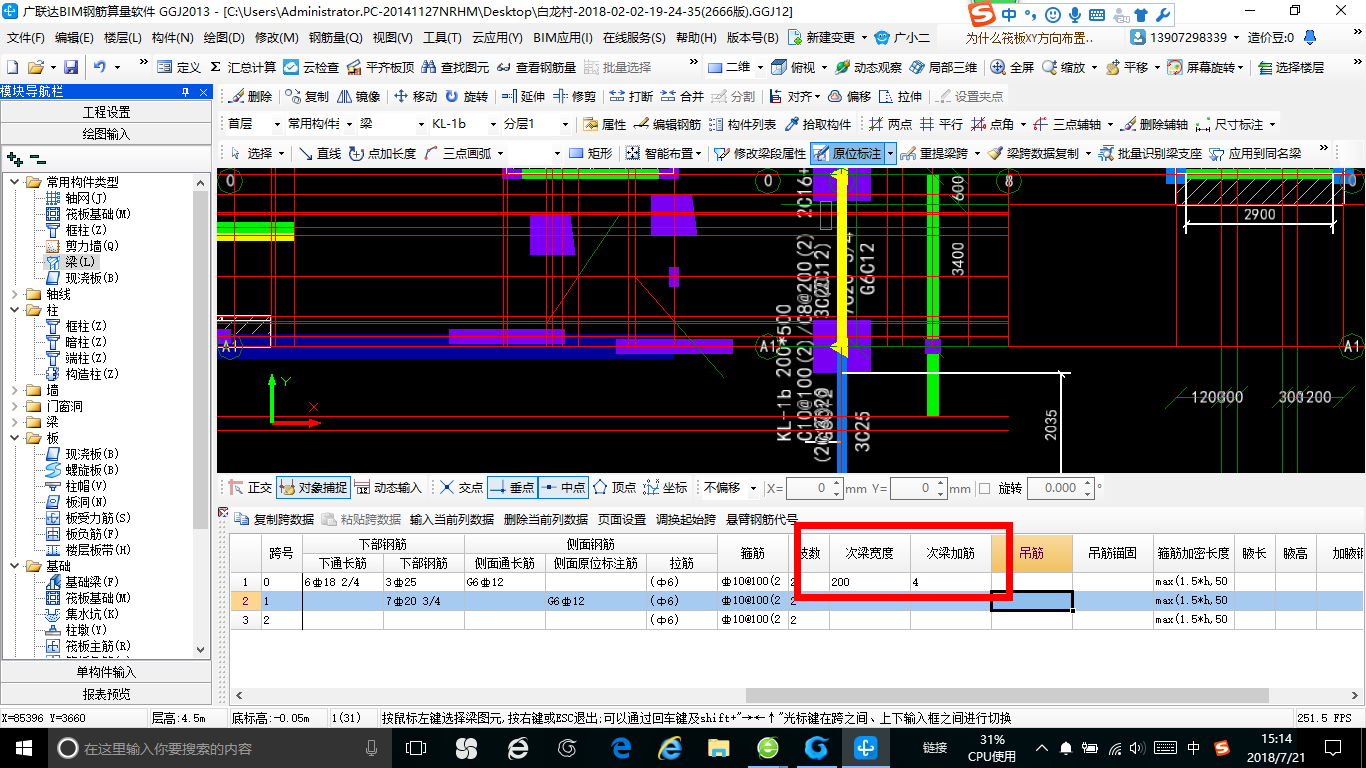Toggle 顶点 vertex snap

[614, 487]
